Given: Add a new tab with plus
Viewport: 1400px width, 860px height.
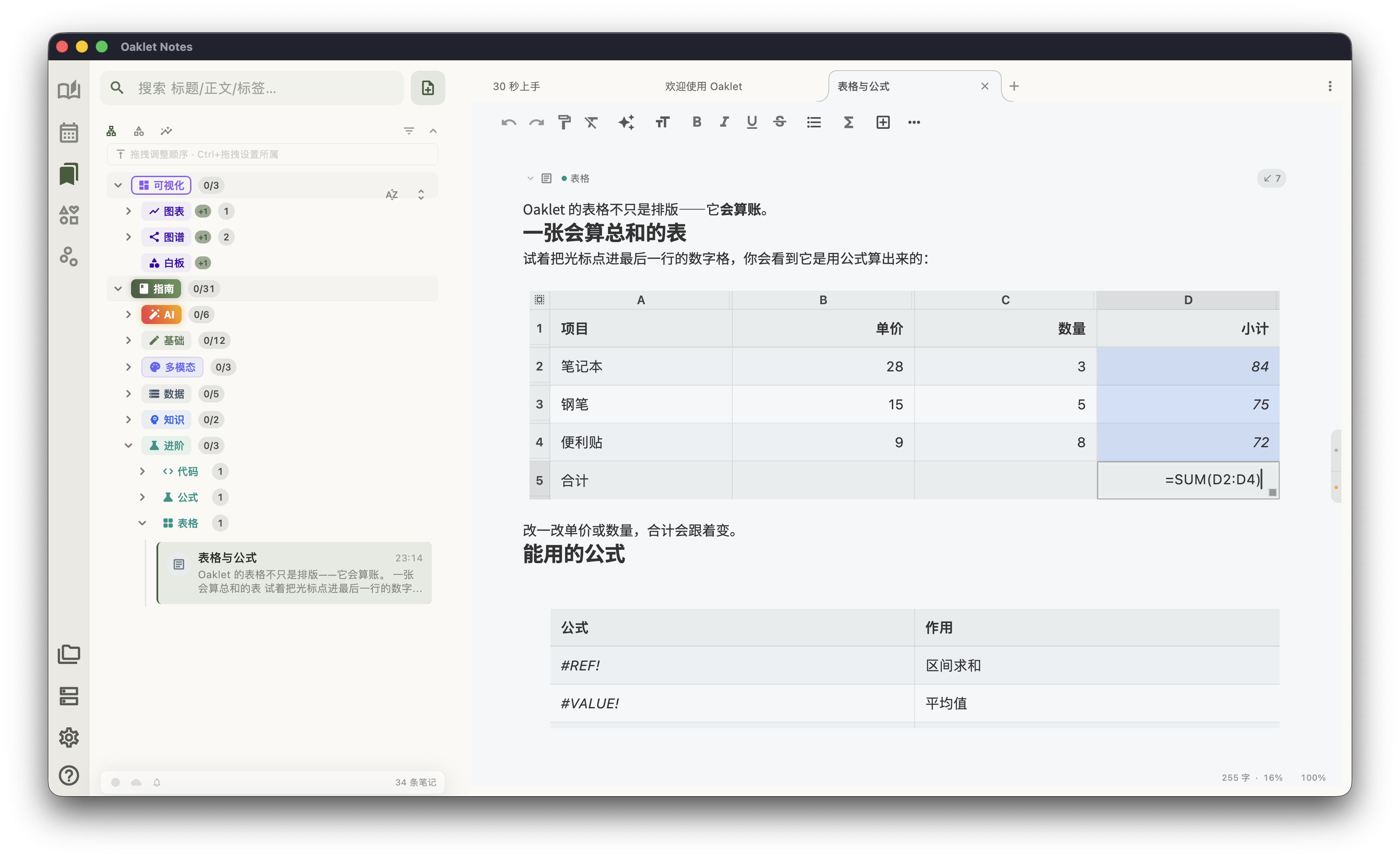Looking at the screenshot, I should coord(1014,87).
